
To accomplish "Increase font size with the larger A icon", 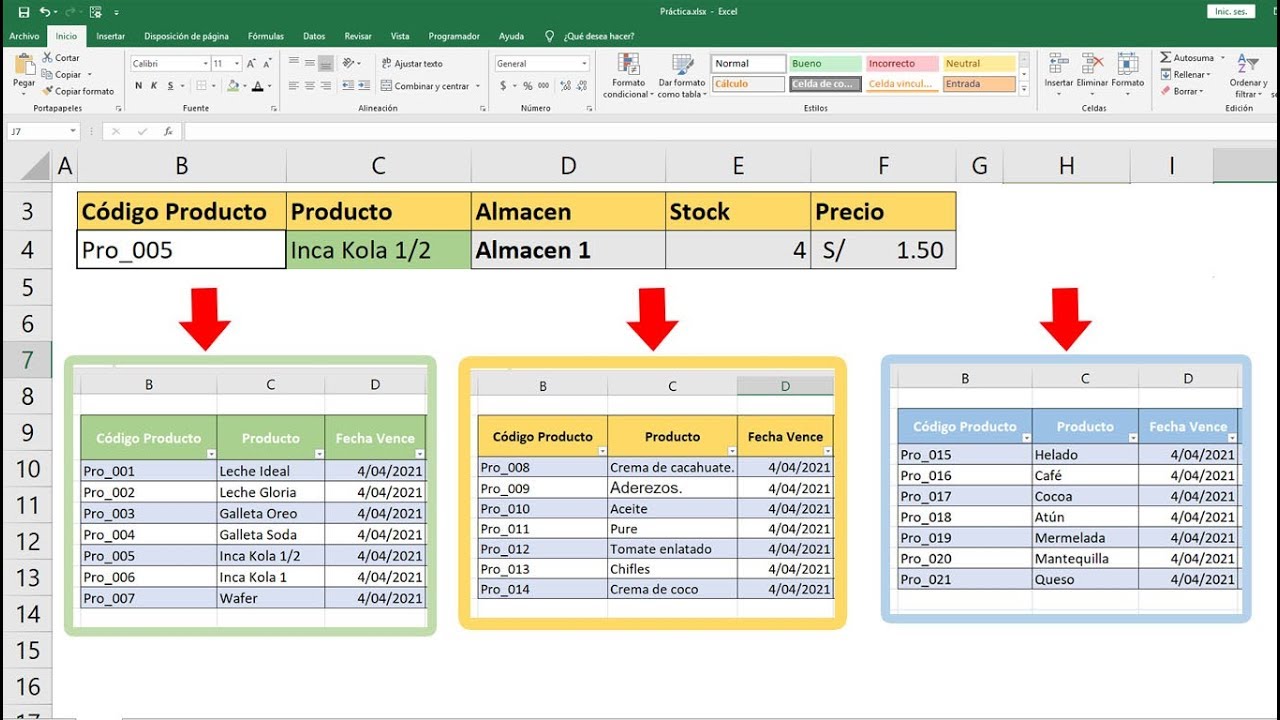I will coord(250,63).
